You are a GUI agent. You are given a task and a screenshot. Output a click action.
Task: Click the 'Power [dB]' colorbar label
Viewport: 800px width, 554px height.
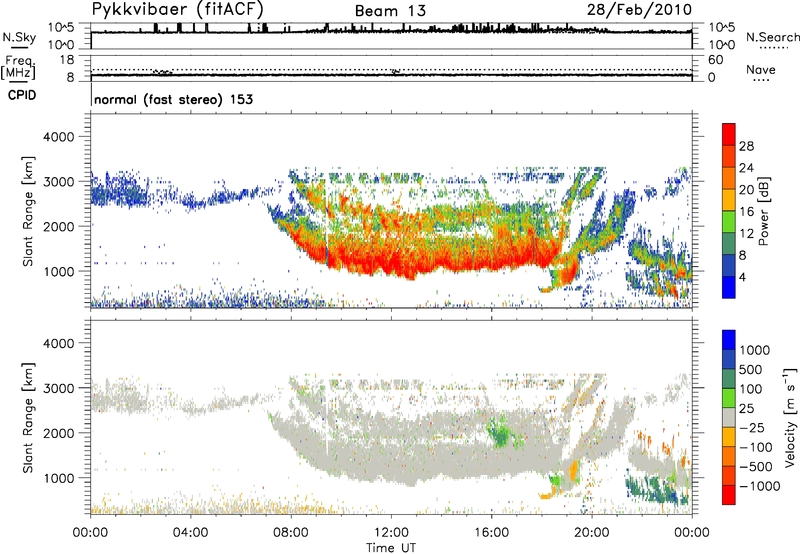click(764, 211)
